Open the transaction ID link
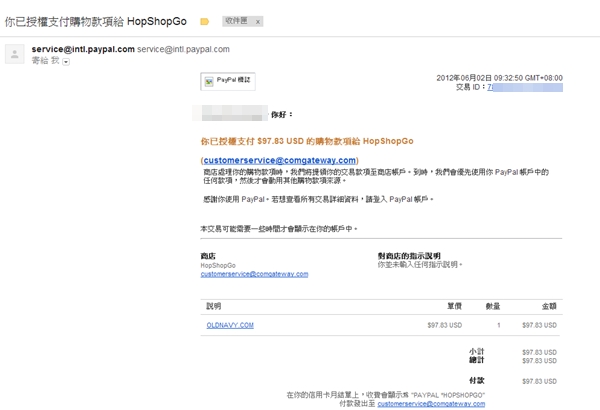Screen dimensions: 600x410 pyautogui.click(x=525, y=87)
